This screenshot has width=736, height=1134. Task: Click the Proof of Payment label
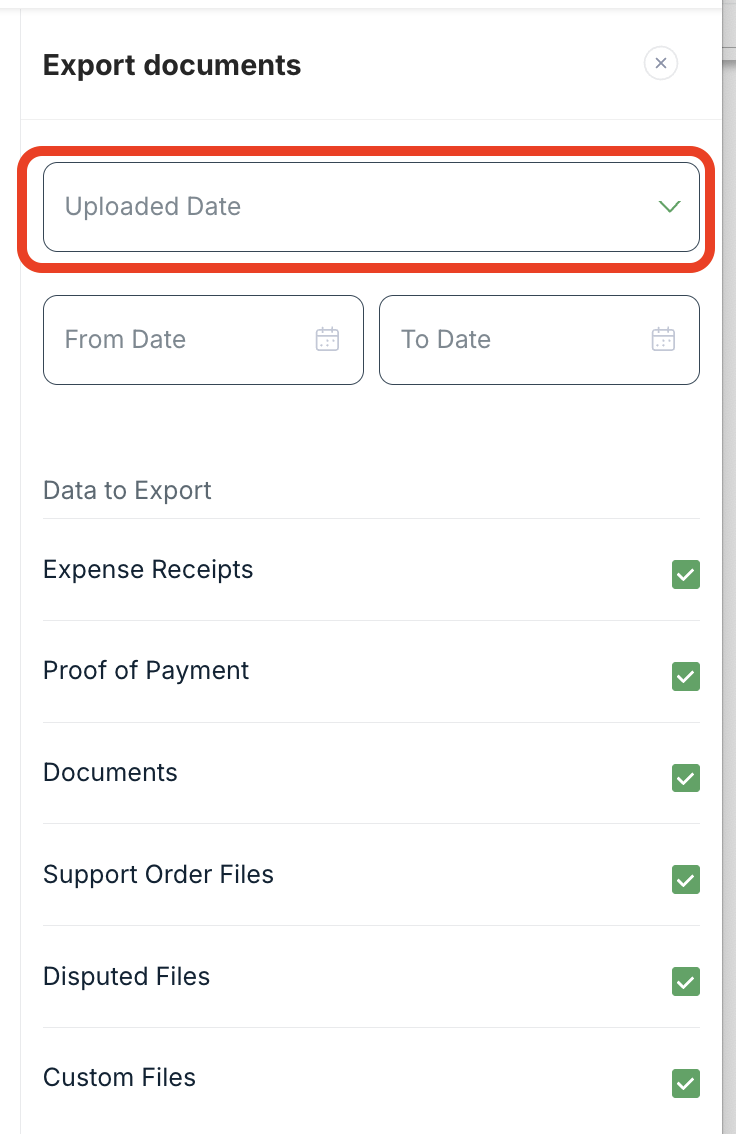[x=146, y=671]
